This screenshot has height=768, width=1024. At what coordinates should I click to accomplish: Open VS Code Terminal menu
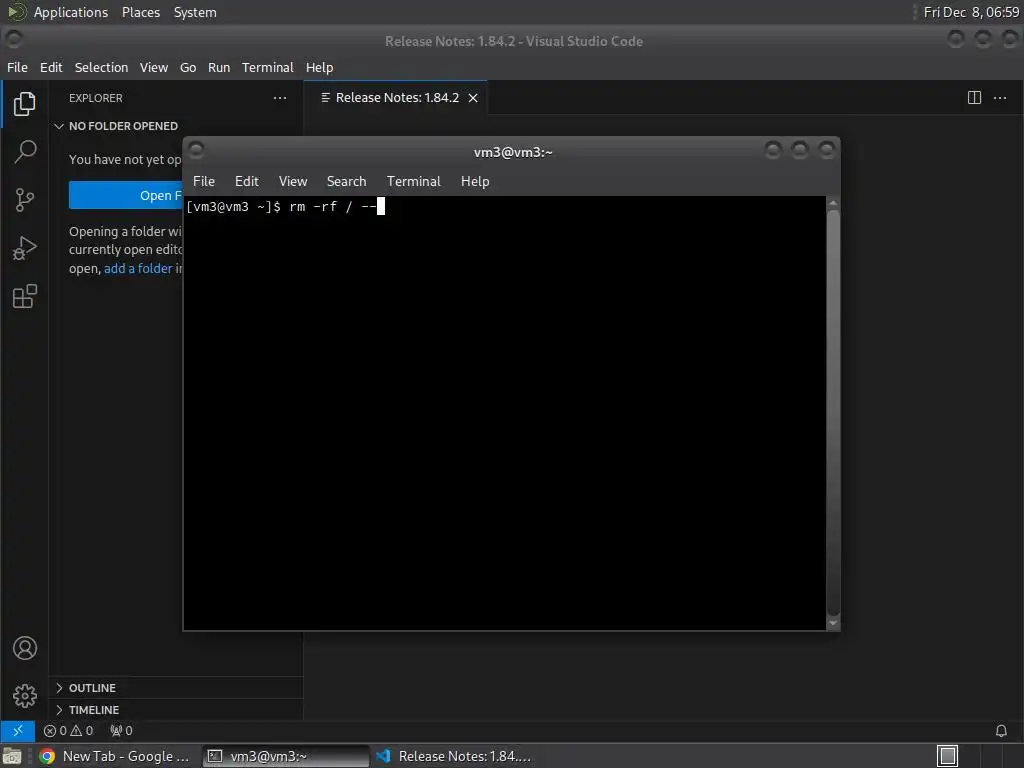click(x=268, y=67)
